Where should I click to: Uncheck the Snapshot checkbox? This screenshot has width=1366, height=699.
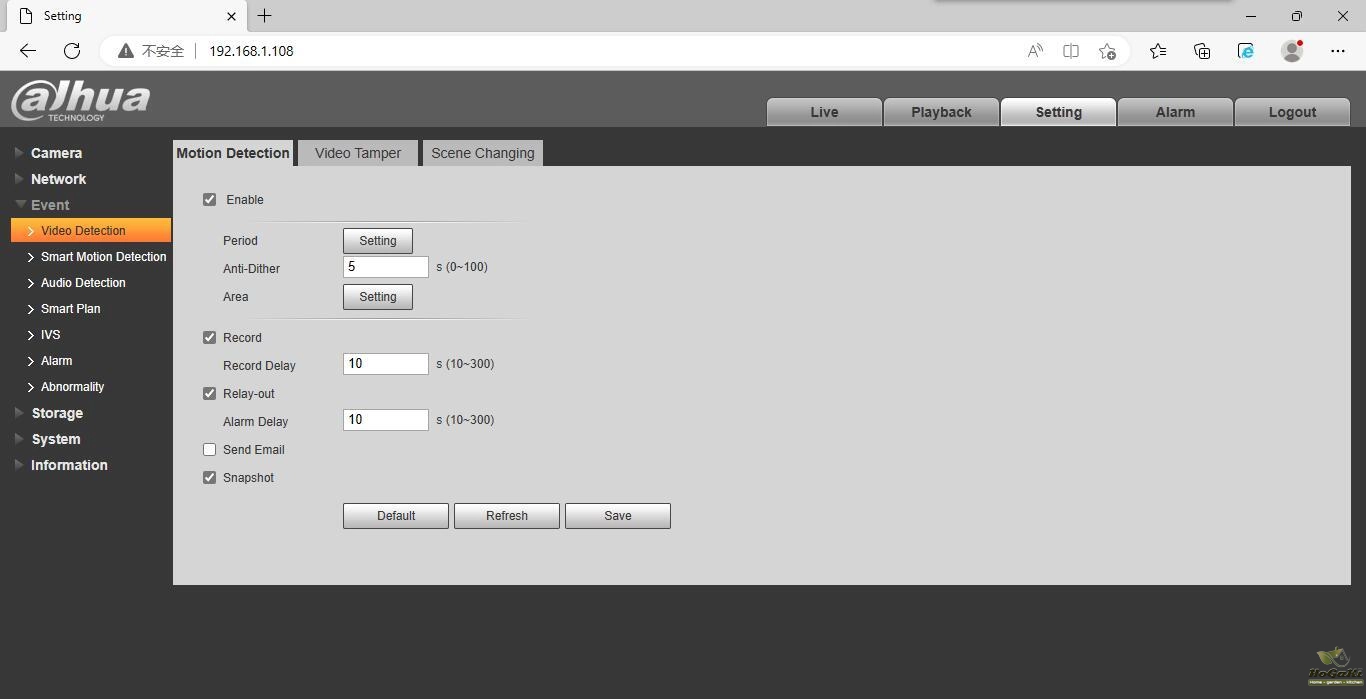click(210, 478)
